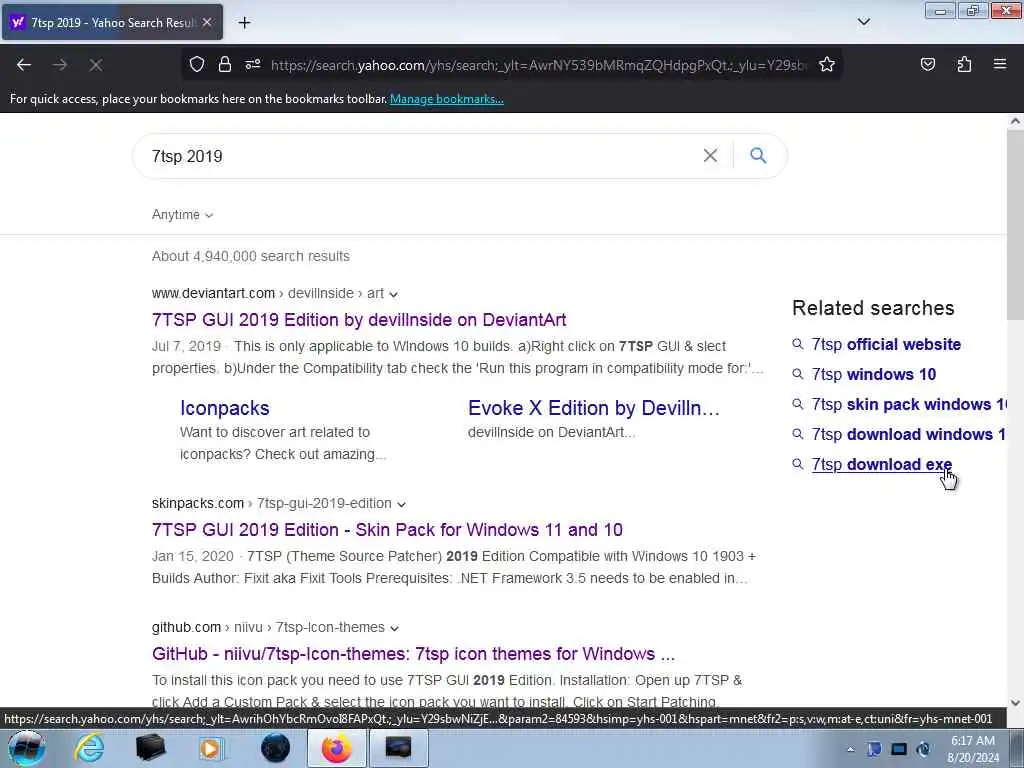Click the browser Back arrow button
The height and width of the screenshot is (768, 1024).
pyautogui.click(x=24, y=65)
